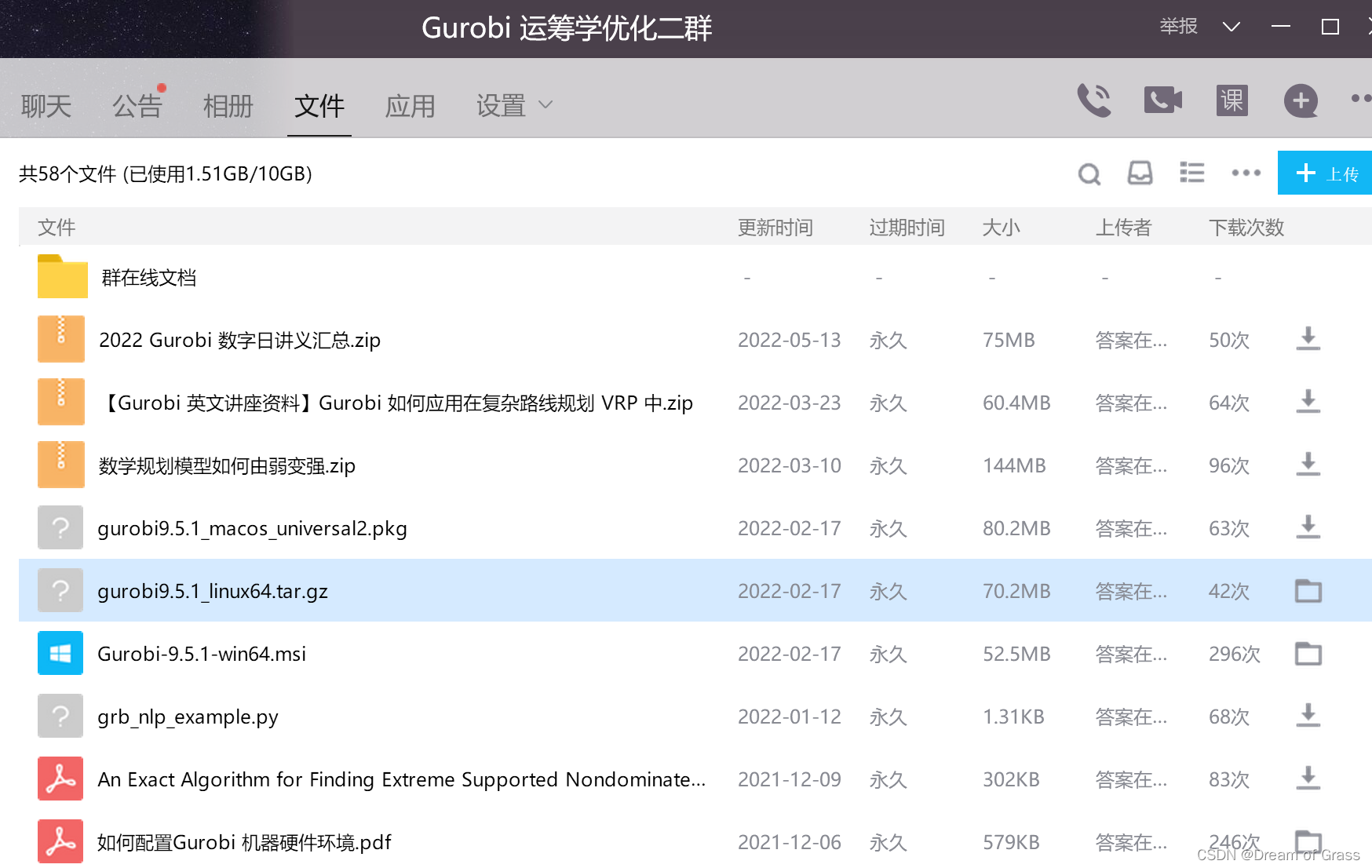Click PDF icon of An Exact Algorithm file
Viewport: 1372px width, 868px height.
click(60, 779)
